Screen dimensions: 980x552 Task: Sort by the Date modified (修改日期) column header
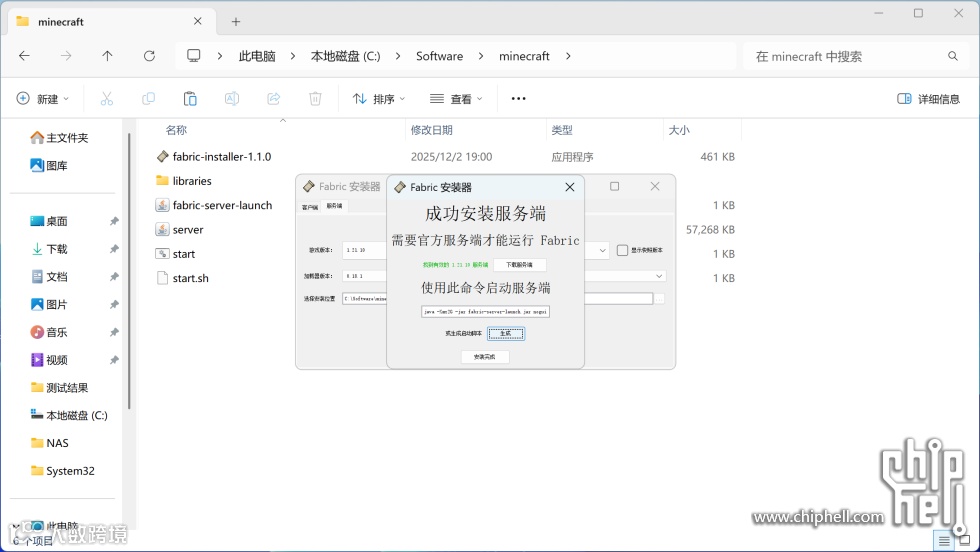pyautogui.click(x=431, y=130)
